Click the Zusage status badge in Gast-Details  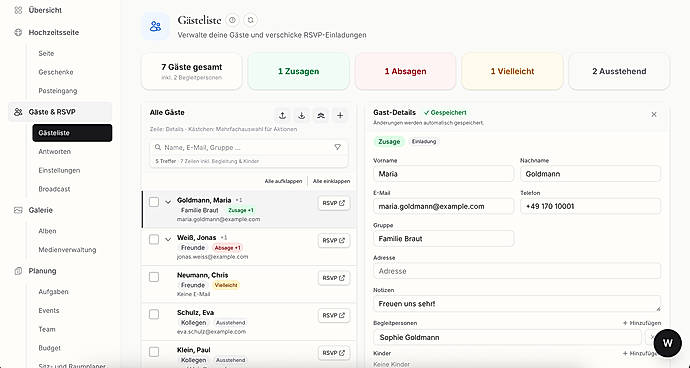(x=389, y=142)
